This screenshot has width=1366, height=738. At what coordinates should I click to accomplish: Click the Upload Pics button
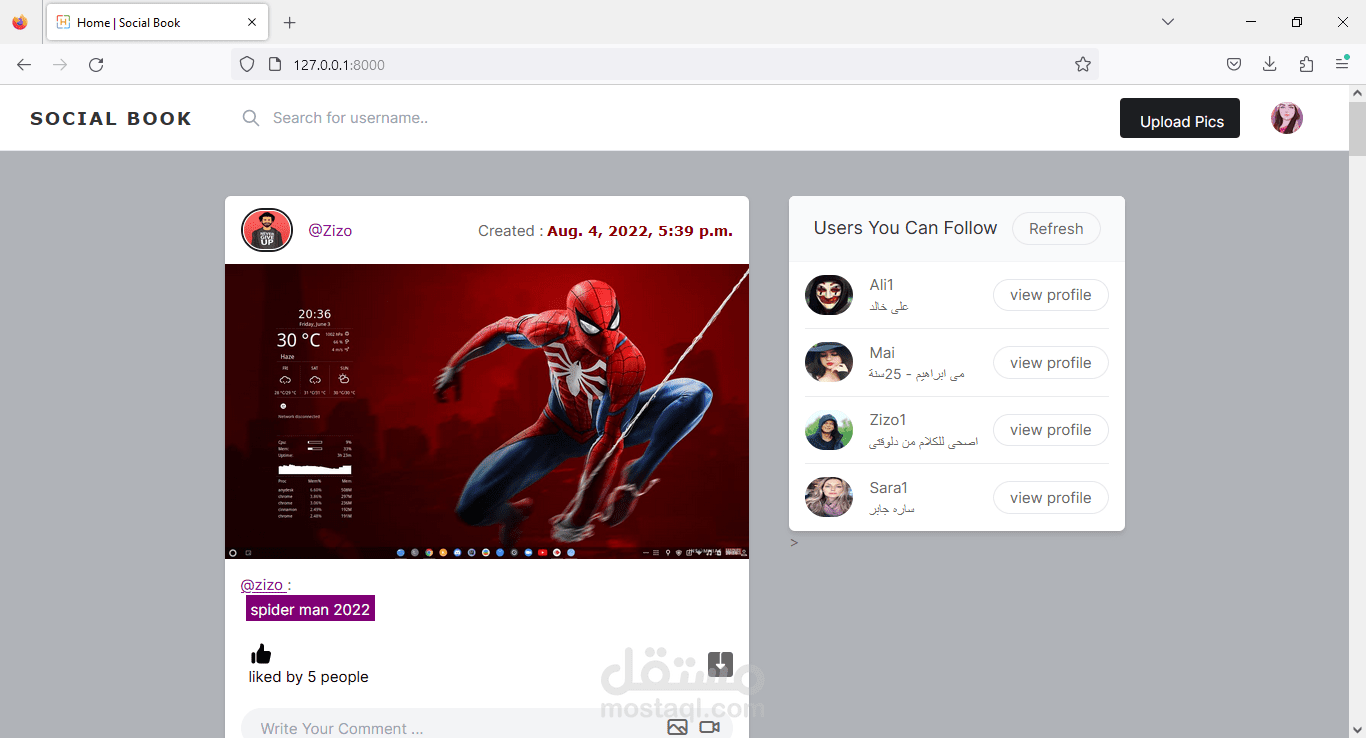(x=1180, y=118)
